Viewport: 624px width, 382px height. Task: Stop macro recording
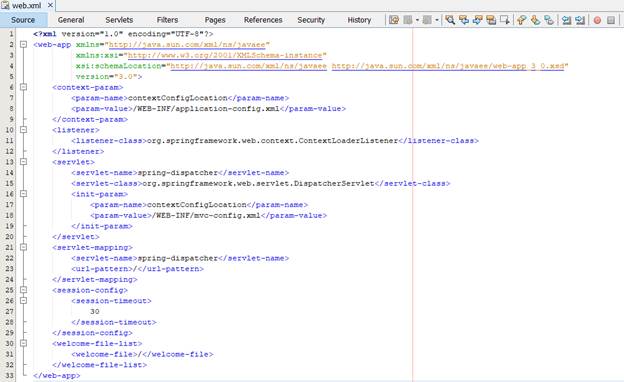coord(611,20)
